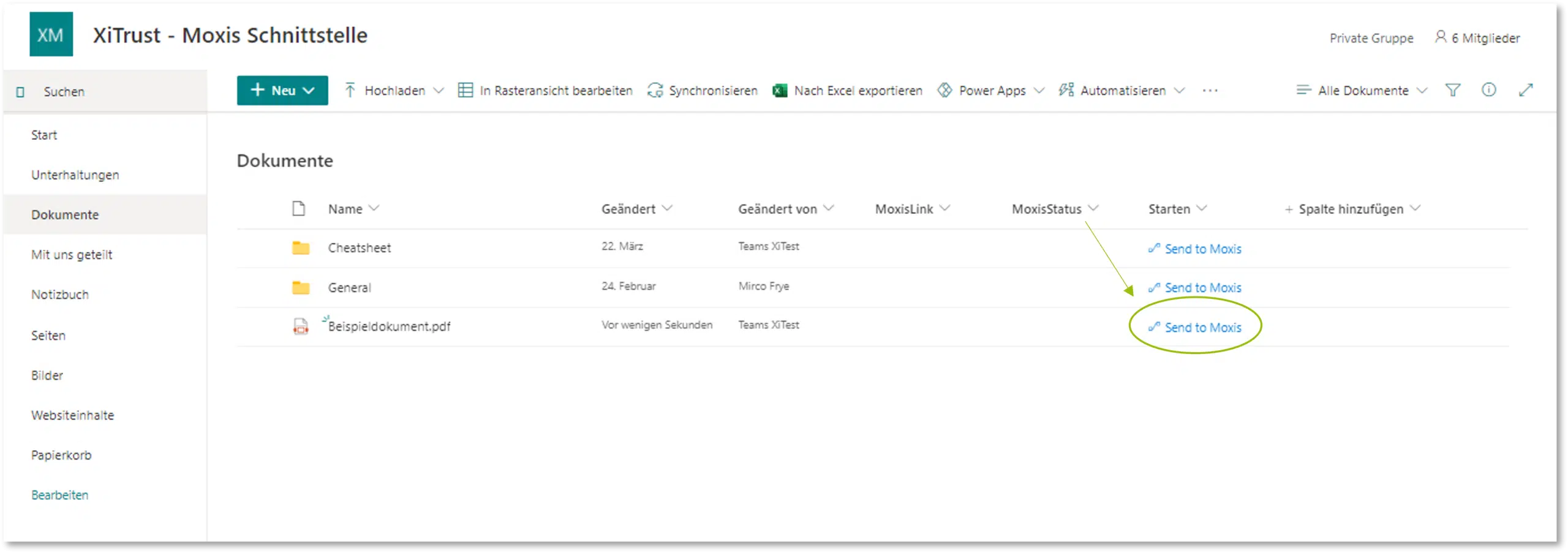Image resolution: width=1568 pixels, height=553 pixels.
Task: Click the Power Apps icon
Action: (944, 91)
